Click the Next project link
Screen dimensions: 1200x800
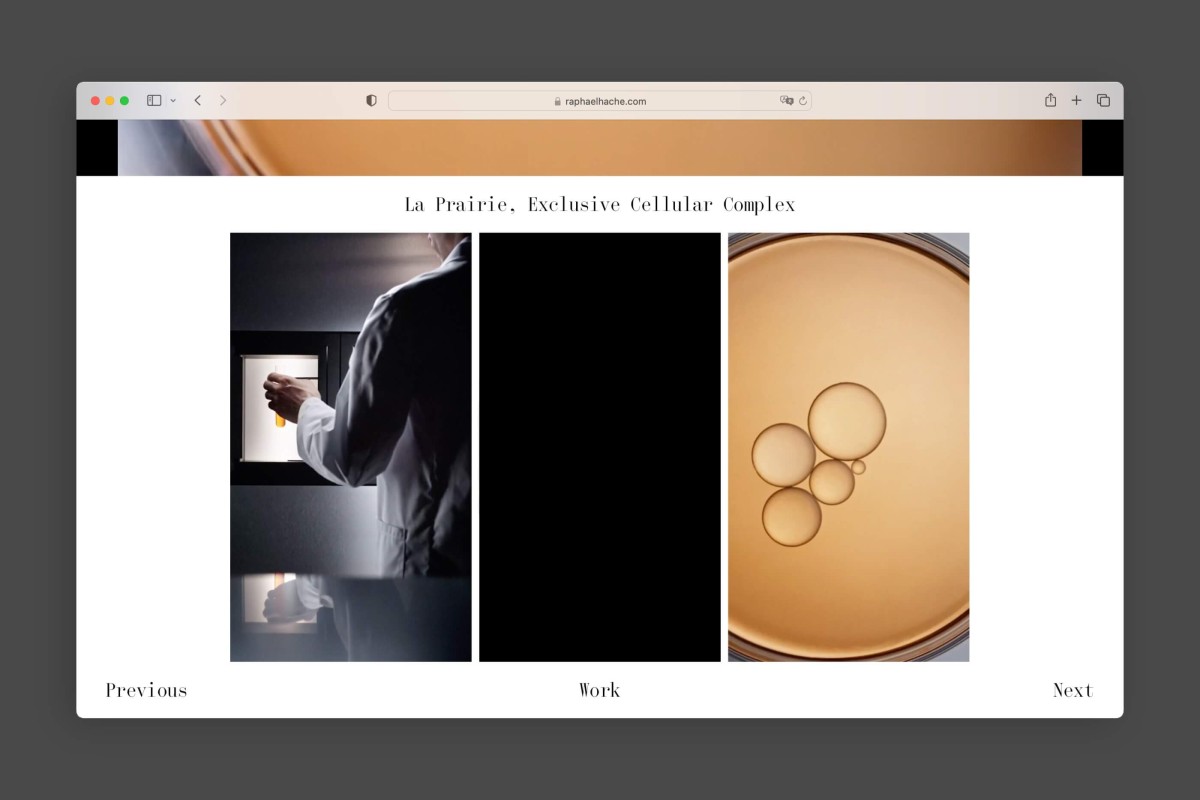[1073, 690]
